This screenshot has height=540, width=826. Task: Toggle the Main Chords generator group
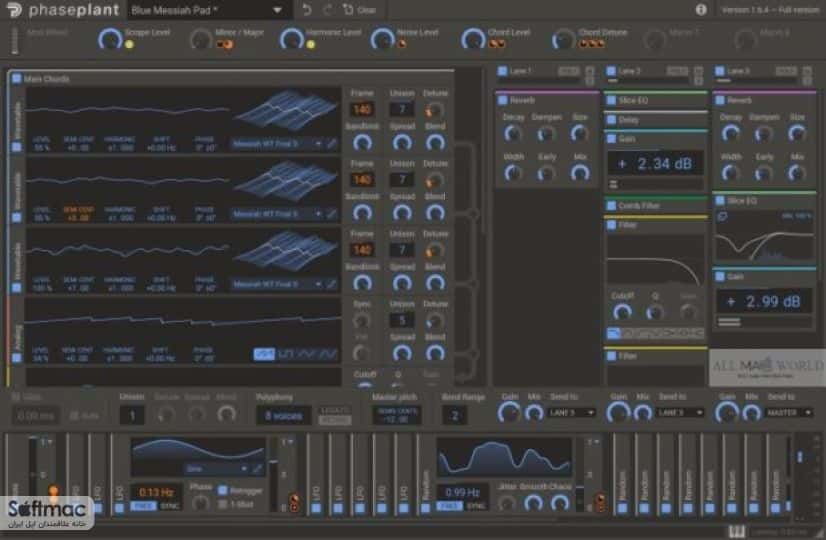point(16,78)
